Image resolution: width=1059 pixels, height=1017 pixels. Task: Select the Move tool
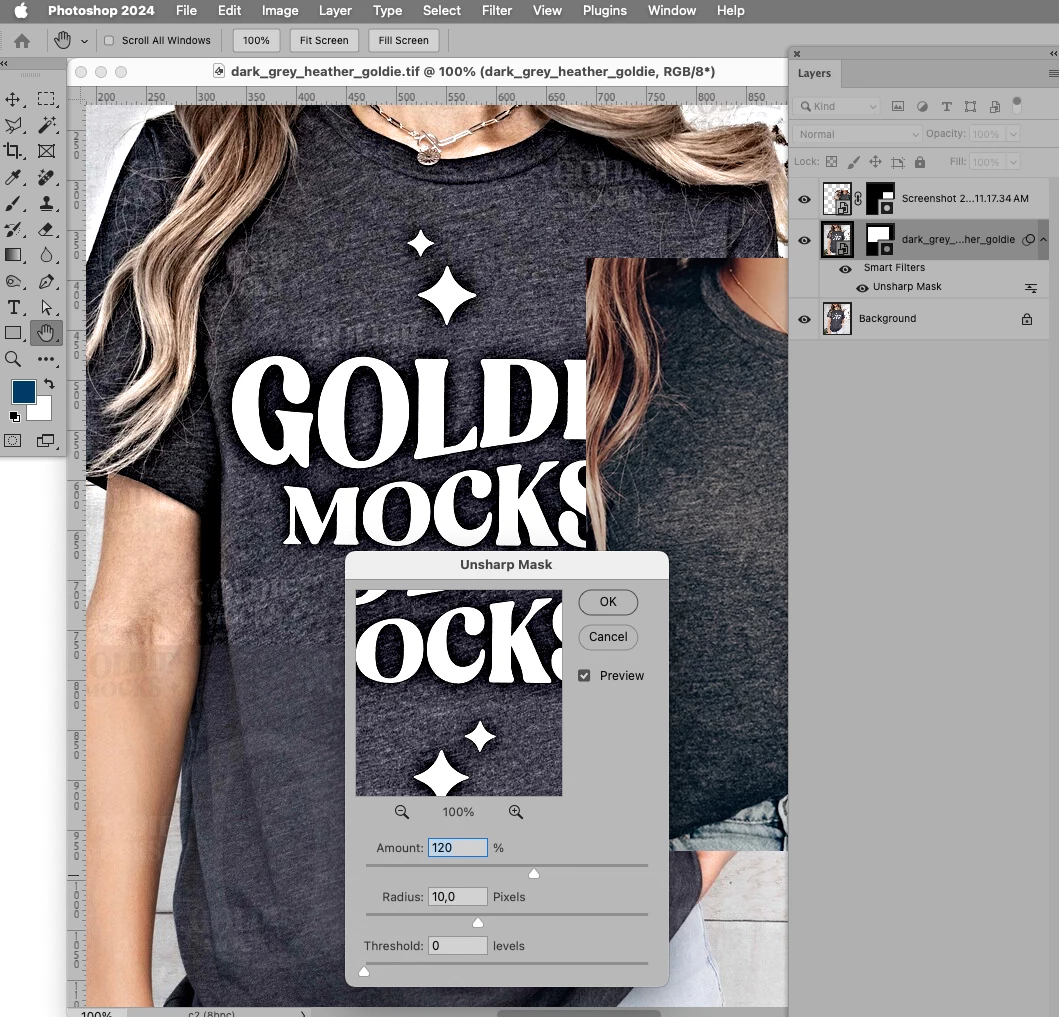coord(13,99)
